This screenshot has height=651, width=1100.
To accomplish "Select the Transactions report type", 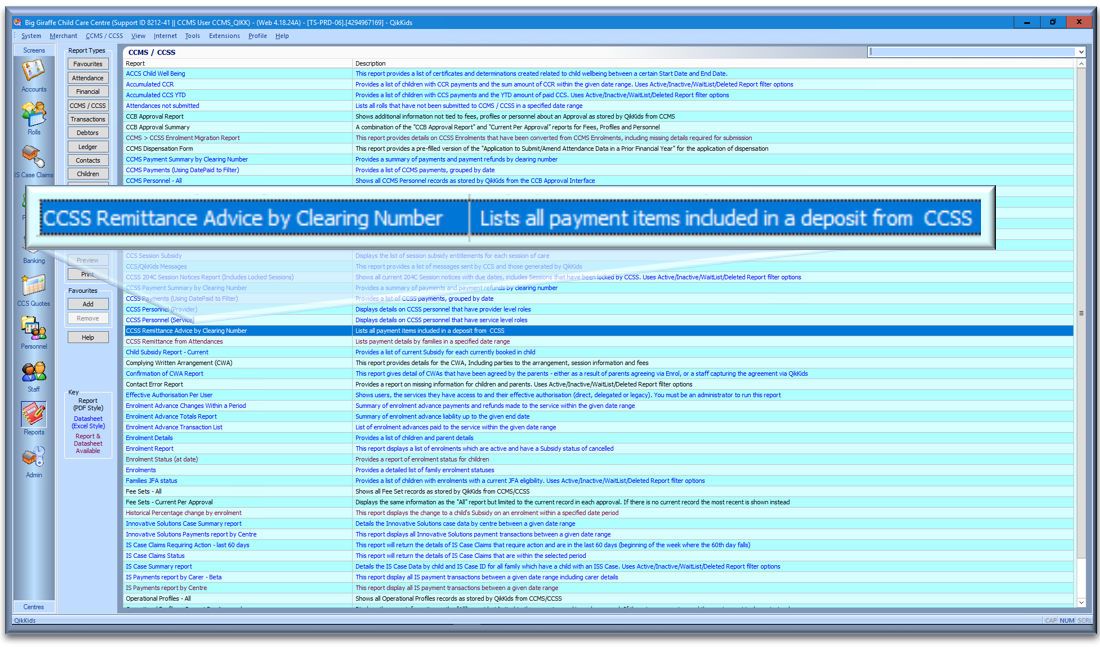I will (88, 119).
